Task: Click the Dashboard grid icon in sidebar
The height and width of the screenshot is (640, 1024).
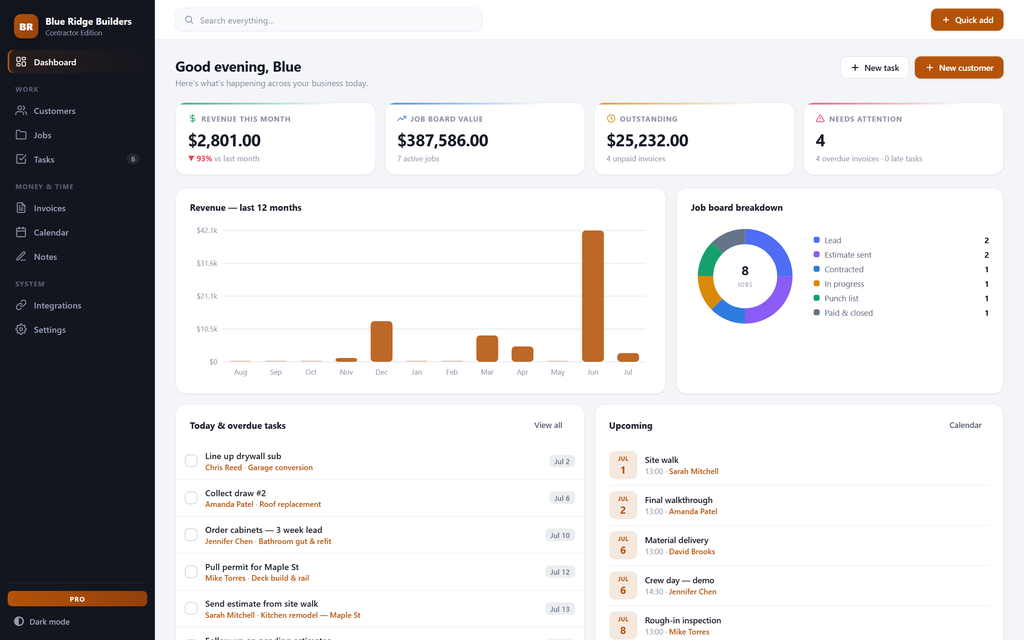Action: [x=21, y=62]
